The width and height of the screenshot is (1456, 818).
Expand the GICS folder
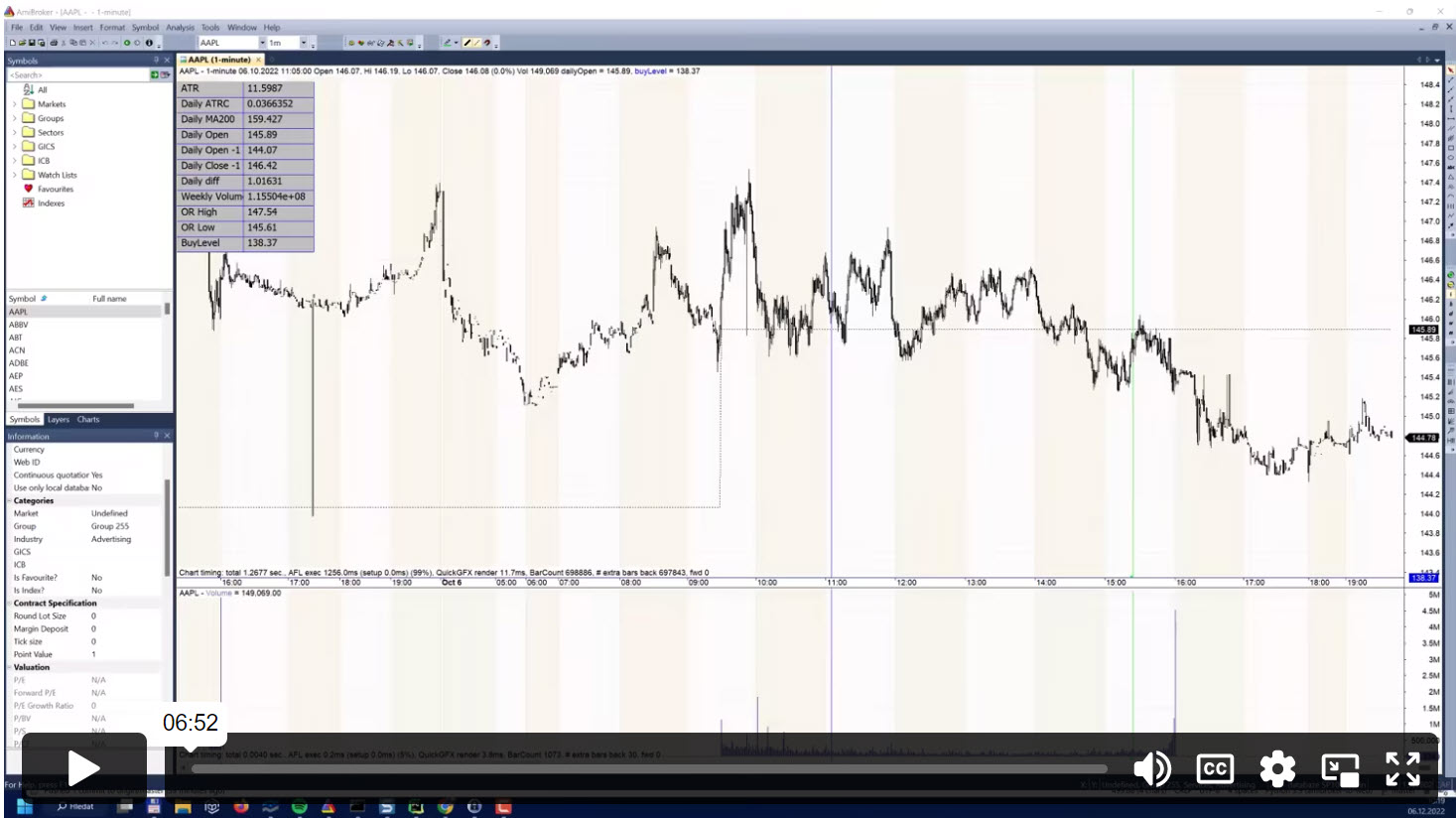(x=14, y=146)
